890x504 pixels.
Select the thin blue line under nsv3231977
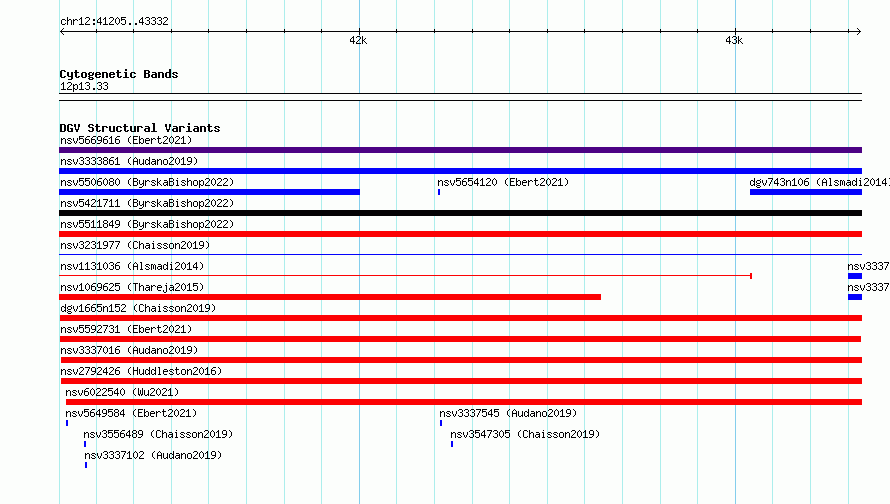(460, 254)
